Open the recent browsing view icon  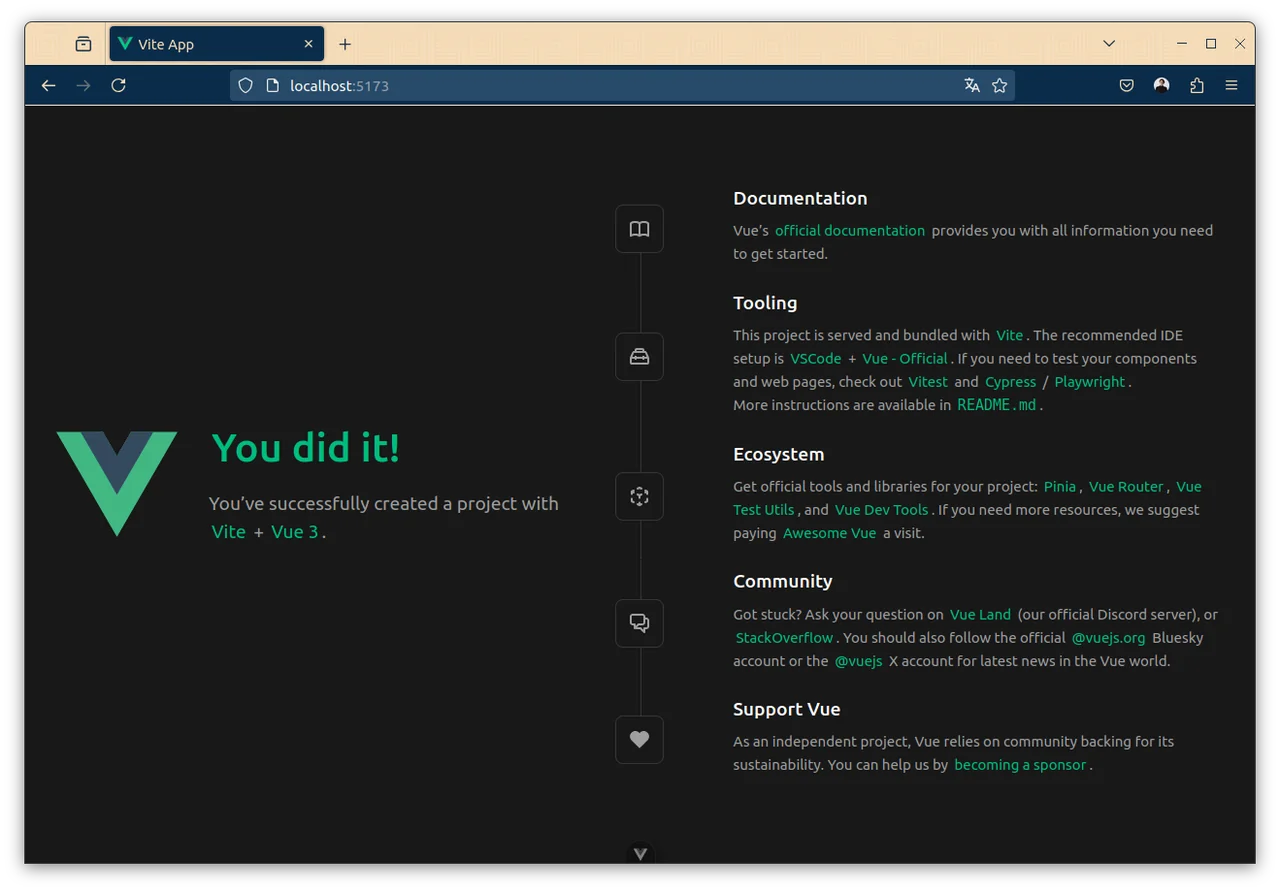tap(83, 44)
